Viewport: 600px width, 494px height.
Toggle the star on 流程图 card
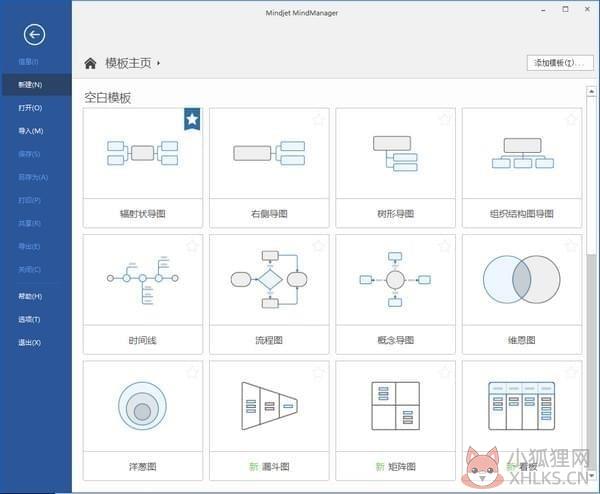[x=319, y=246]
